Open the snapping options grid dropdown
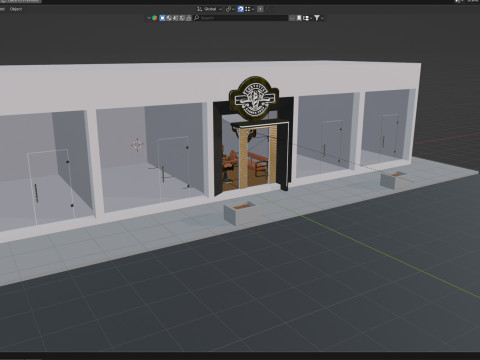The height and width of the screenshot is (360, 480). coord(249,9)
